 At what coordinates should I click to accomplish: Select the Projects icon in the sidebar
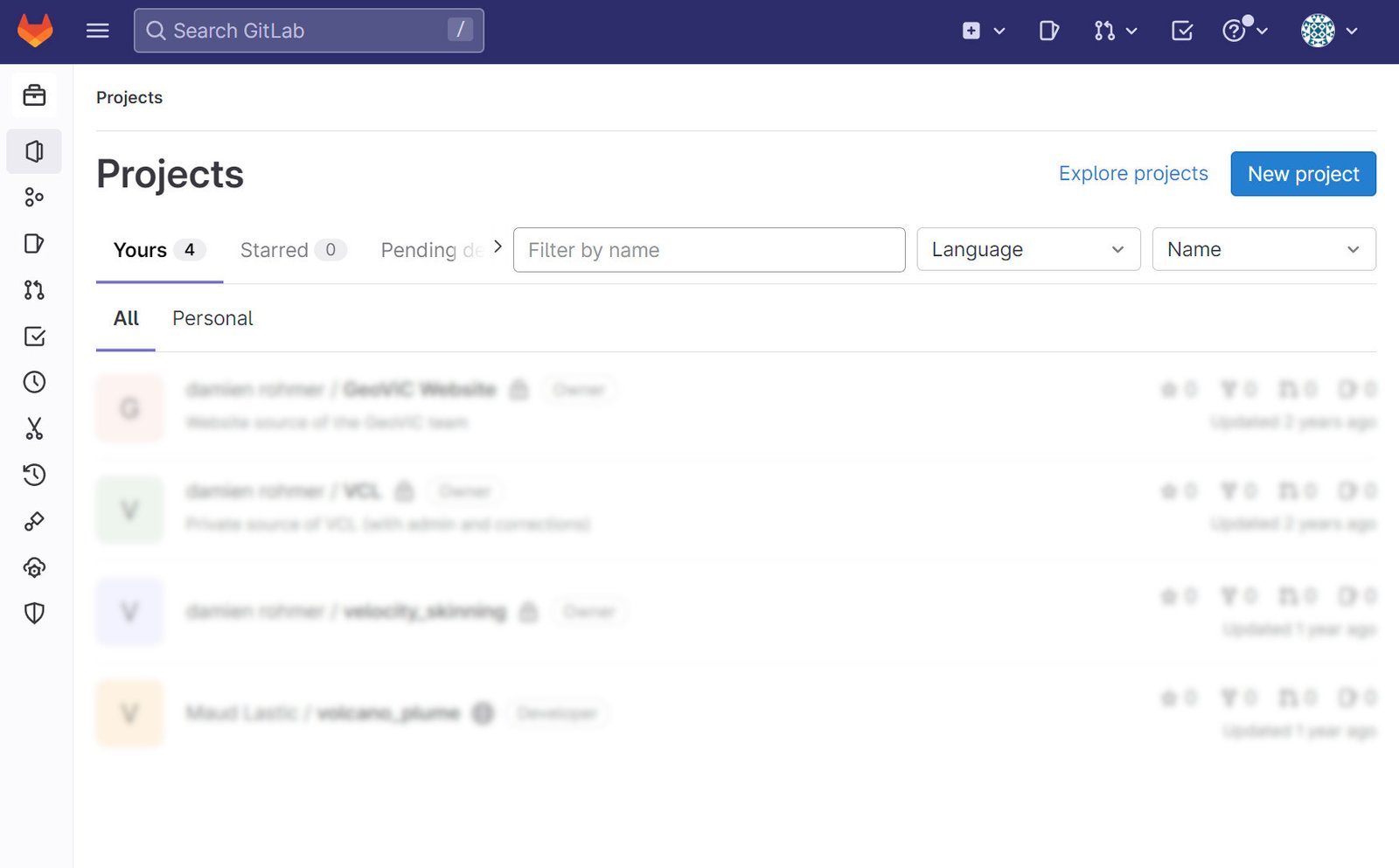pyautogui.click(x=34, y=150)
